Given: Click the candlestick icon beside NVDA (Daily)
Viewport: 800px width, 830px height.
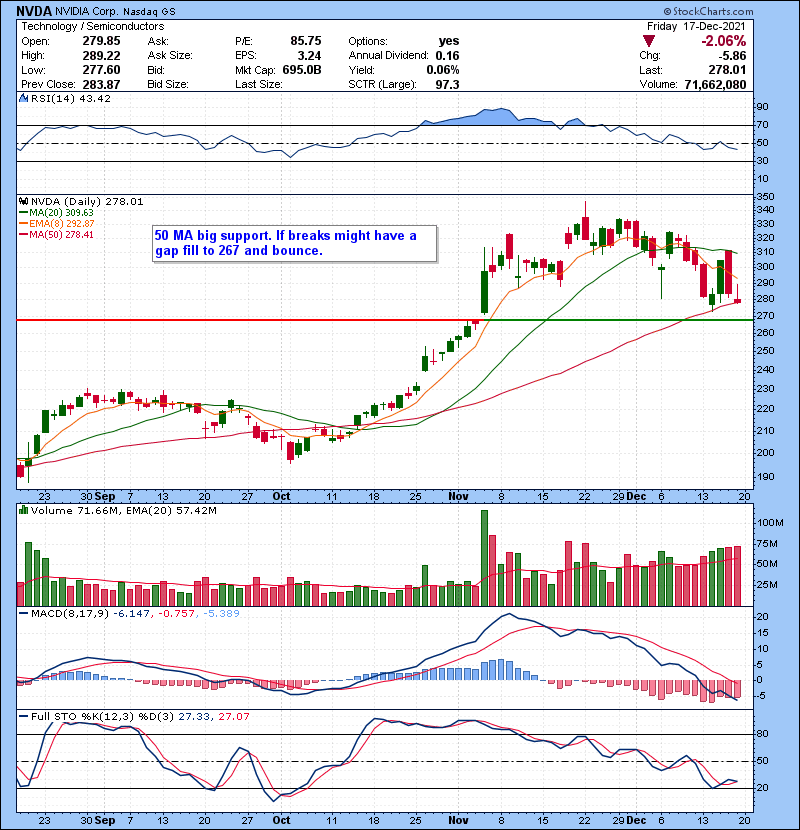Looking at the screenshot, I should pos(23,201).
